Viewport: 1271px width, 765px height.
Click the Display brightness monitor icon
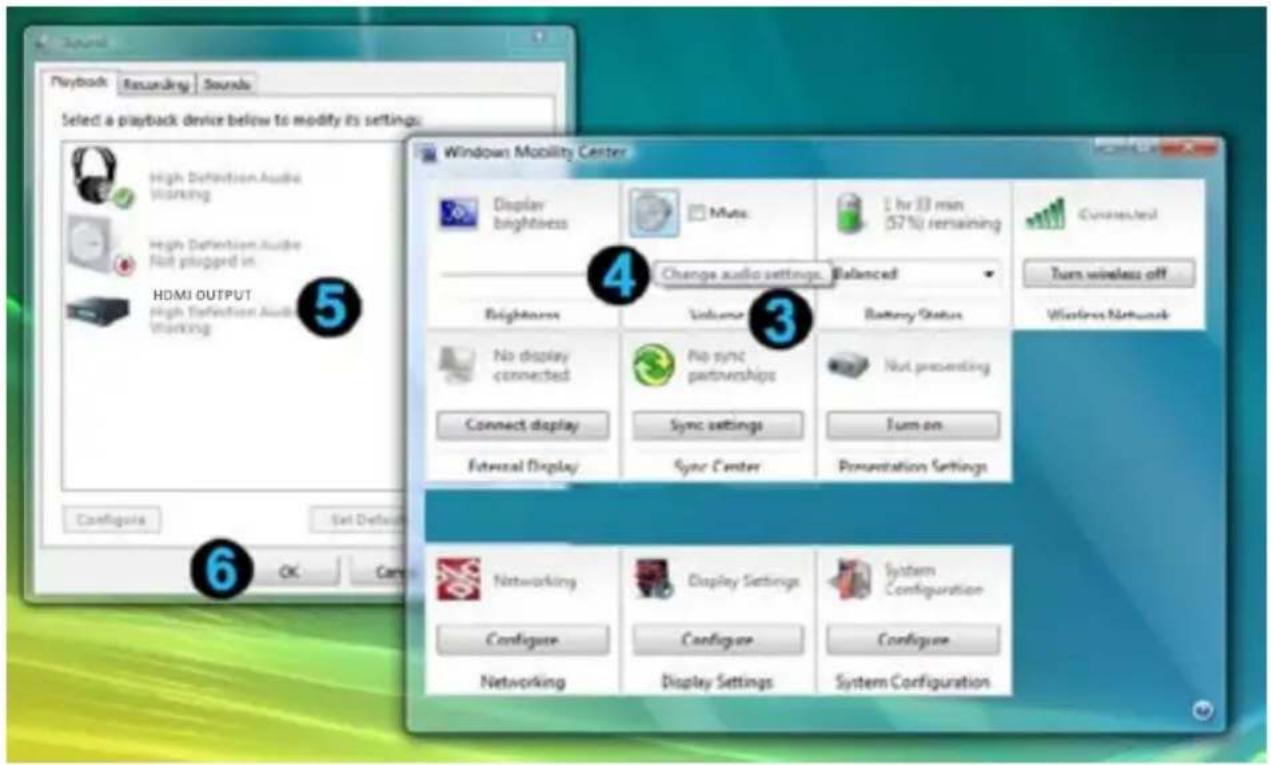[459, 213]
